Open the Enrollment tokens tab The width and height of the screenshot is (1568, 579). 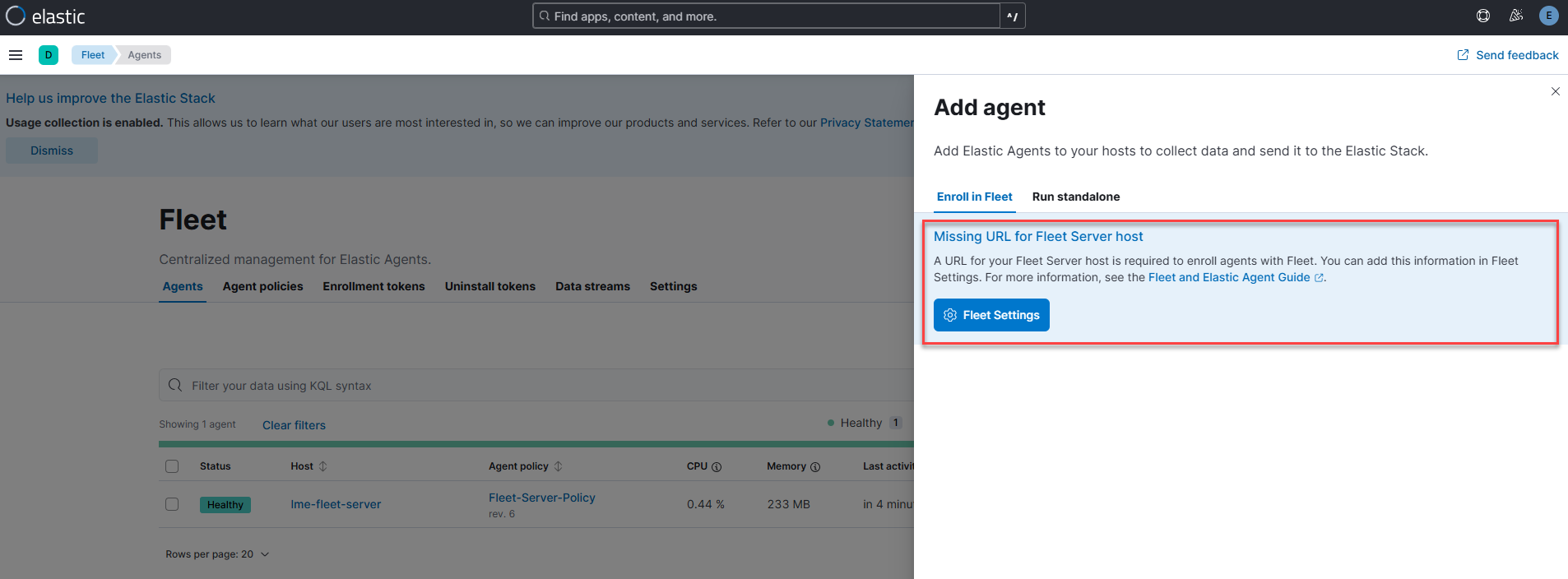(374, 286)
